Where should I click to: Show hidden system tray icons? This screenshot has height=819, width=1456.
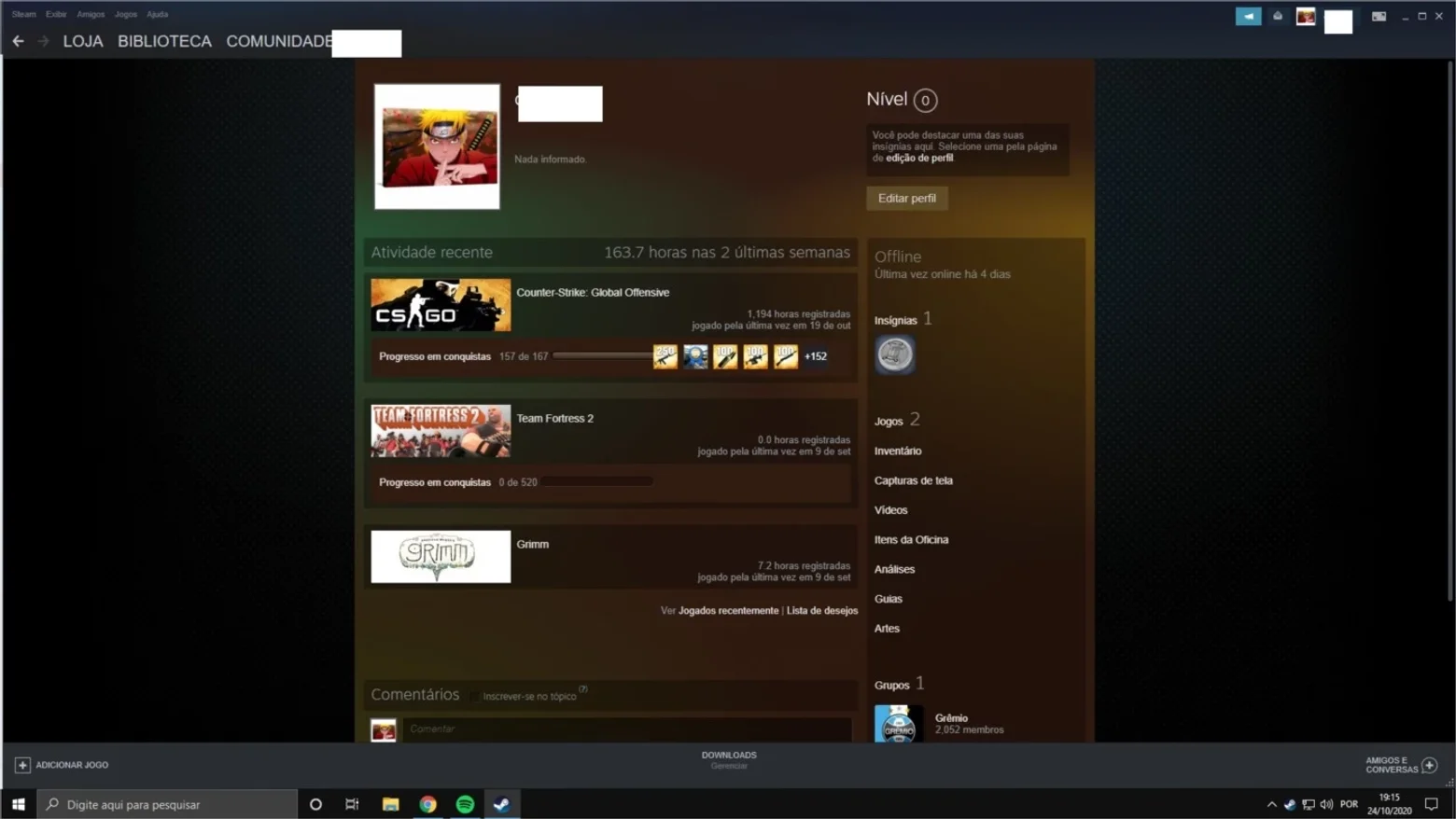click(1271, 804)
